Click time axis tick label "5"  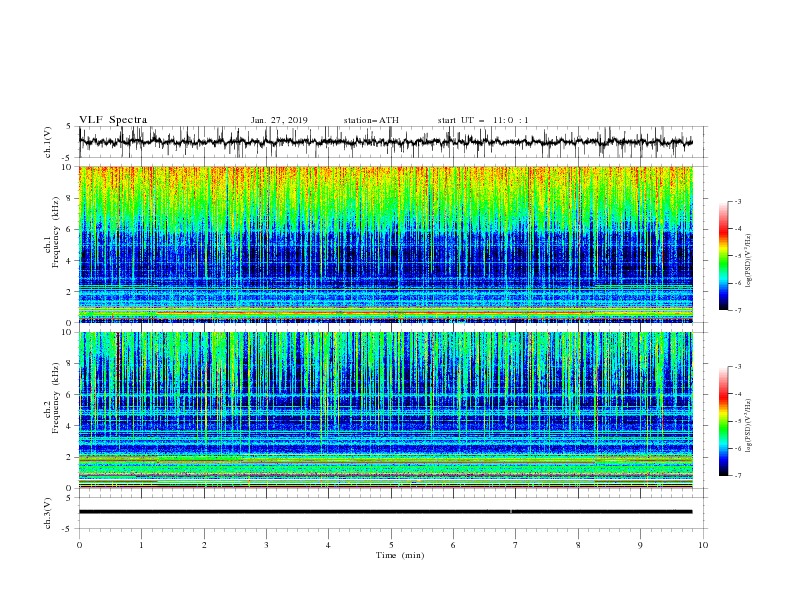tap(391, 545)
